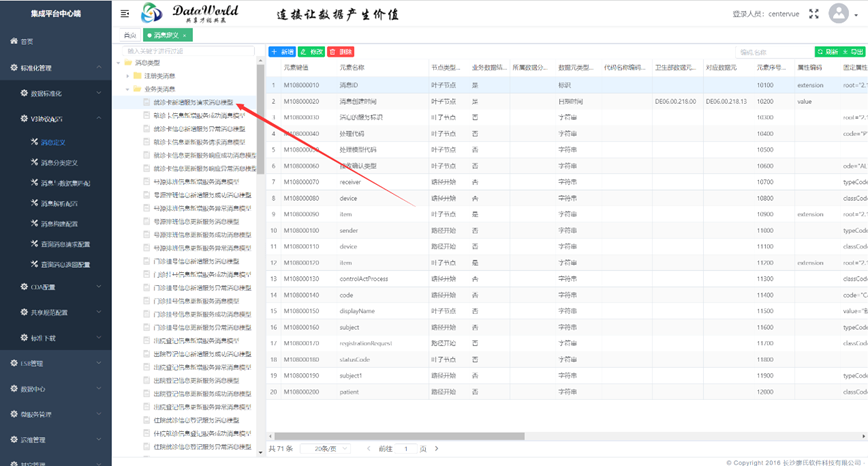Click the tool icon beside 消息定义
868x466 pixels.
34,142
